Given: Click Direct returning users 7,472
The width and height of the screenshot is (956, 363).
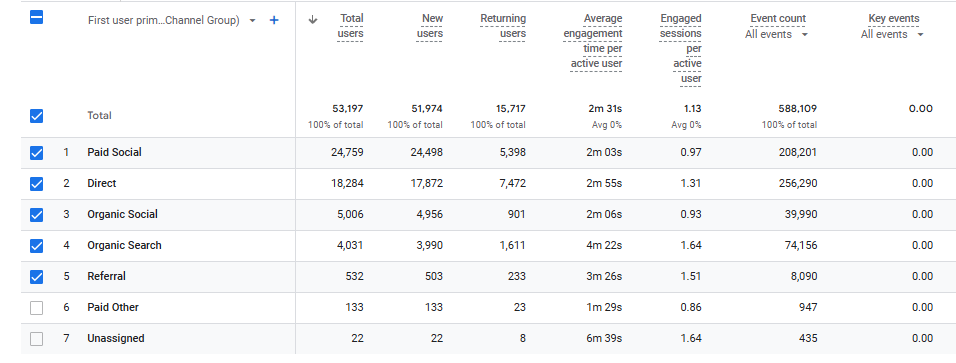Looking at the screenshot, I should [513, 183].
